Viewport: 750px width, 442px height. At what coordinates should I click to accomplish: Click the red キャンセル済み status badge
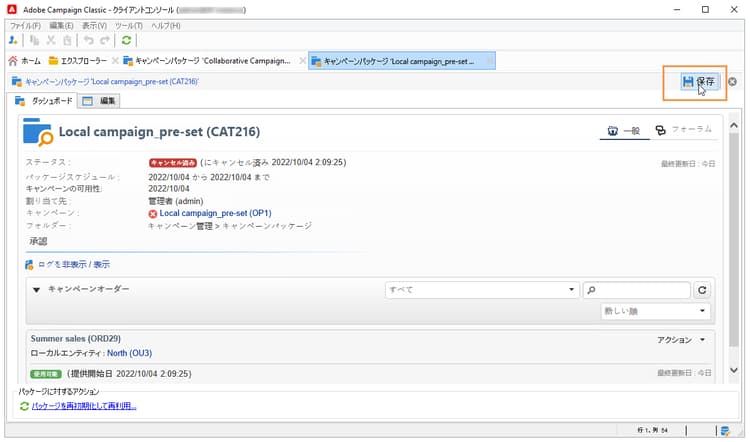(x=173, y=163)
